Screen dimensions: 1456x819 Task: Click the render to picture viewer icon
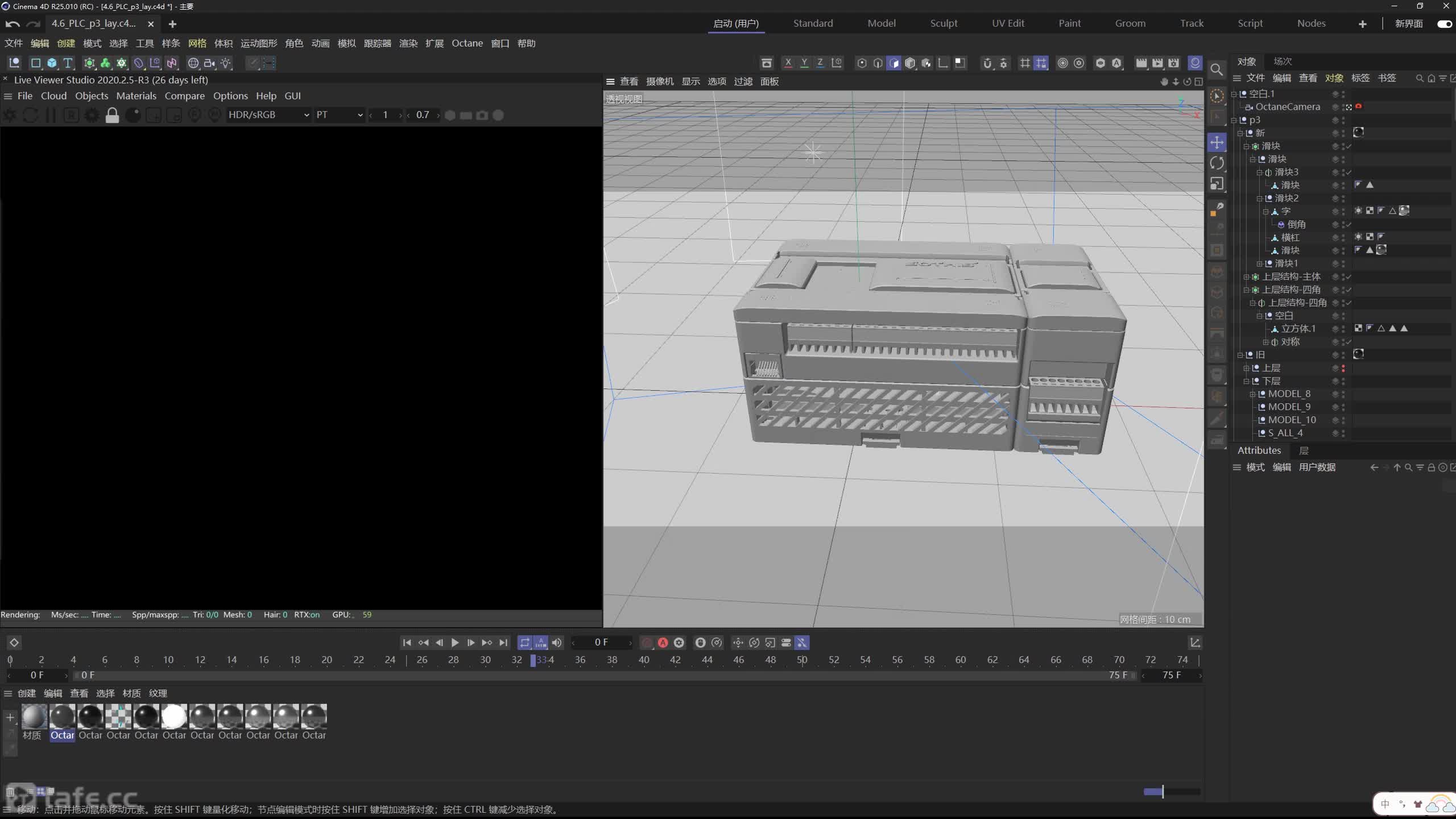(x=1157, y=63)
